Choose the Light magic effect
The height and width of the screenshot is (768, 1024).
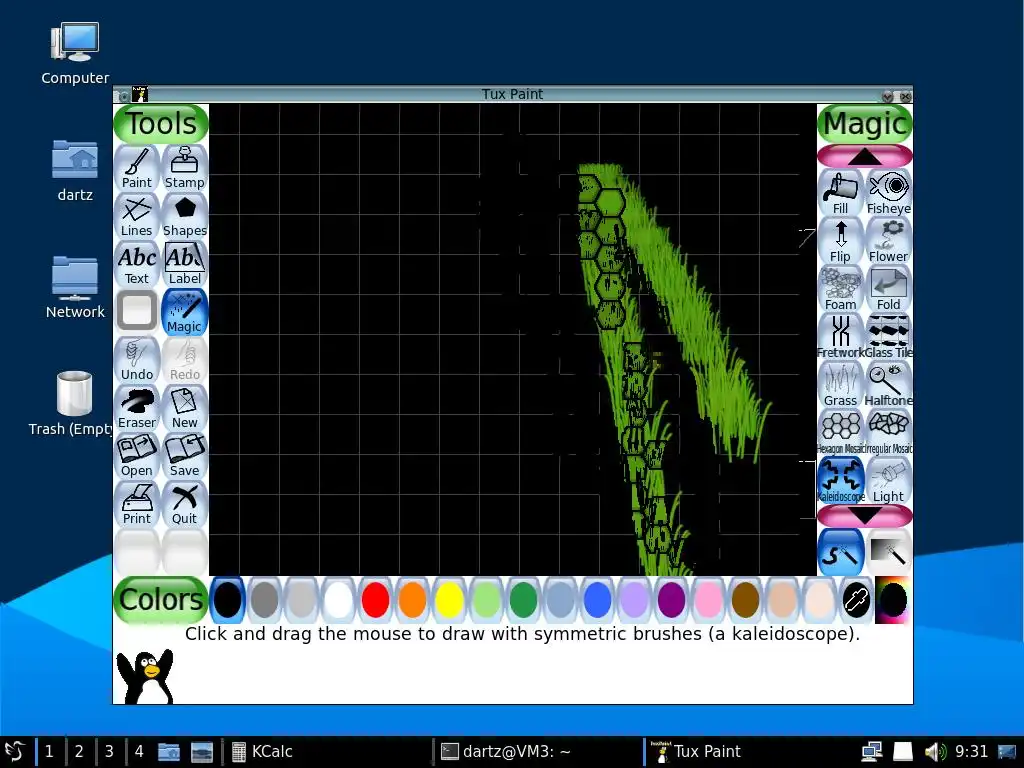888,481
